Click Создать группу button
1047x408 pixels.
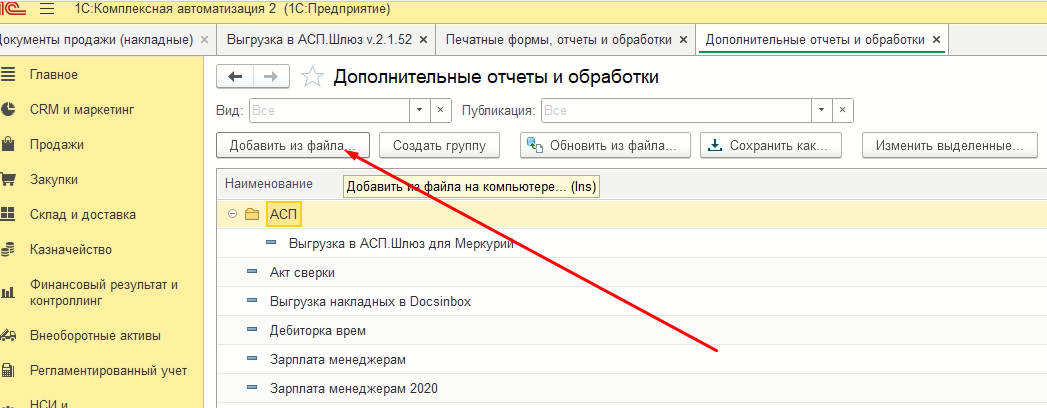(439, 145)
